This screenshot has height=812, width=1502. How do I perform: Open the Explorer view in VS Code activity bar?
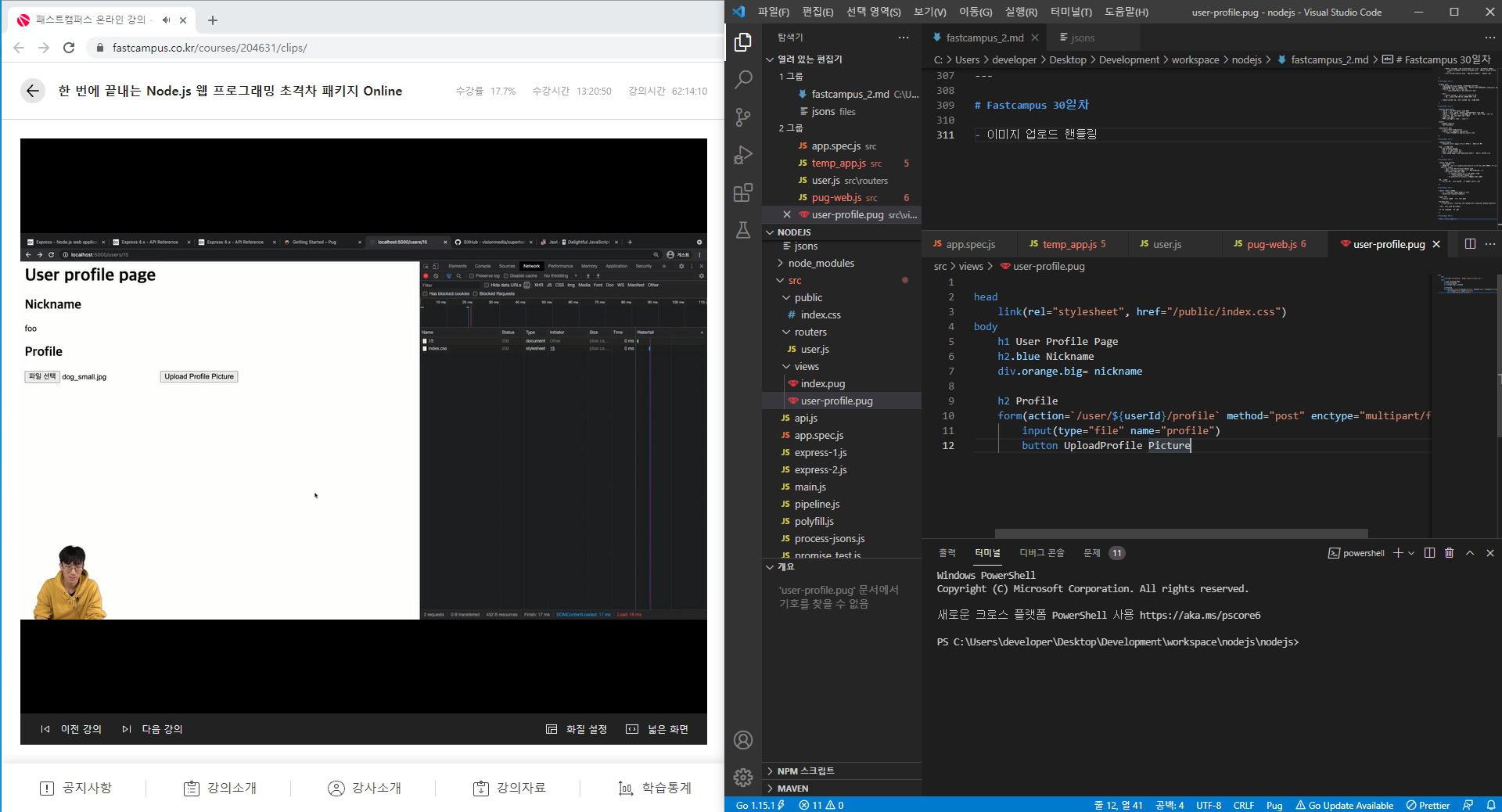click(743, 42)
